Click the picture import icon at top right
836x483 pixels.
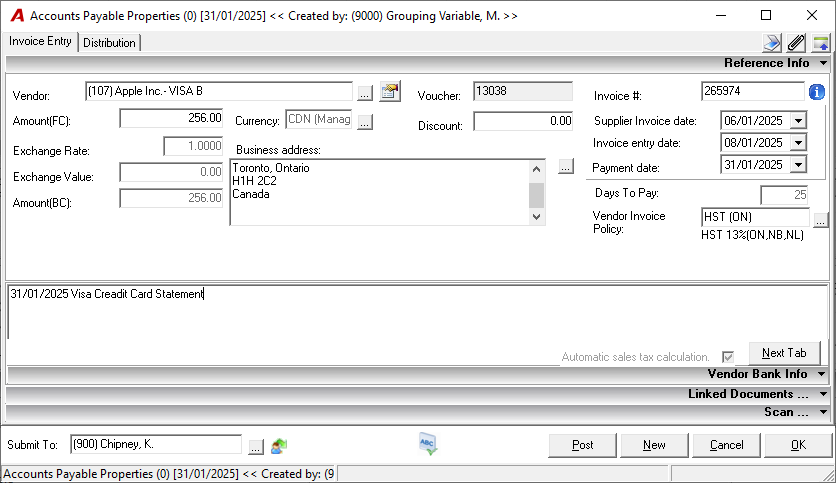click(821, 43)
